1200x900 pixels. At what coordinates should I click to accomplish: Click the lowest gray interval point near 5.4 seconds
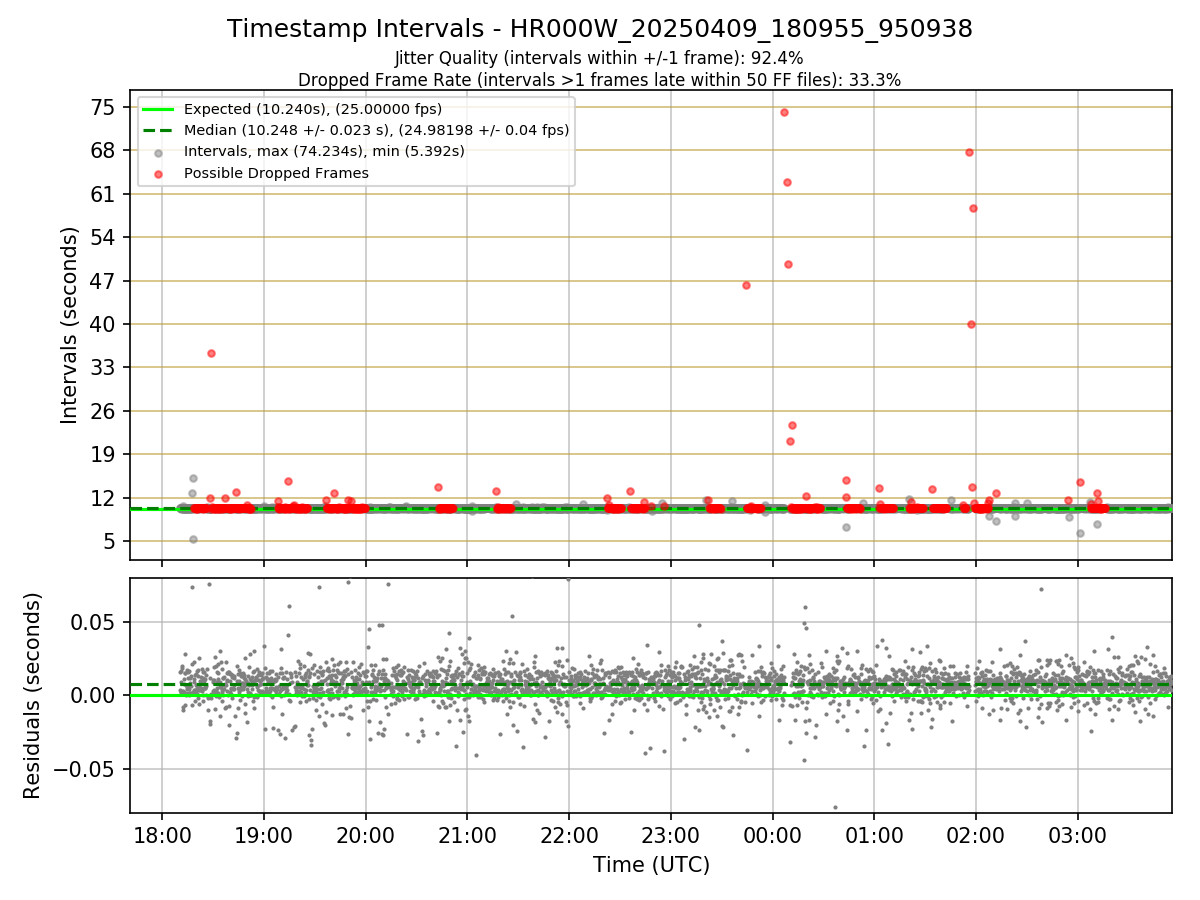pyautogui.click(x=193, y=539)
